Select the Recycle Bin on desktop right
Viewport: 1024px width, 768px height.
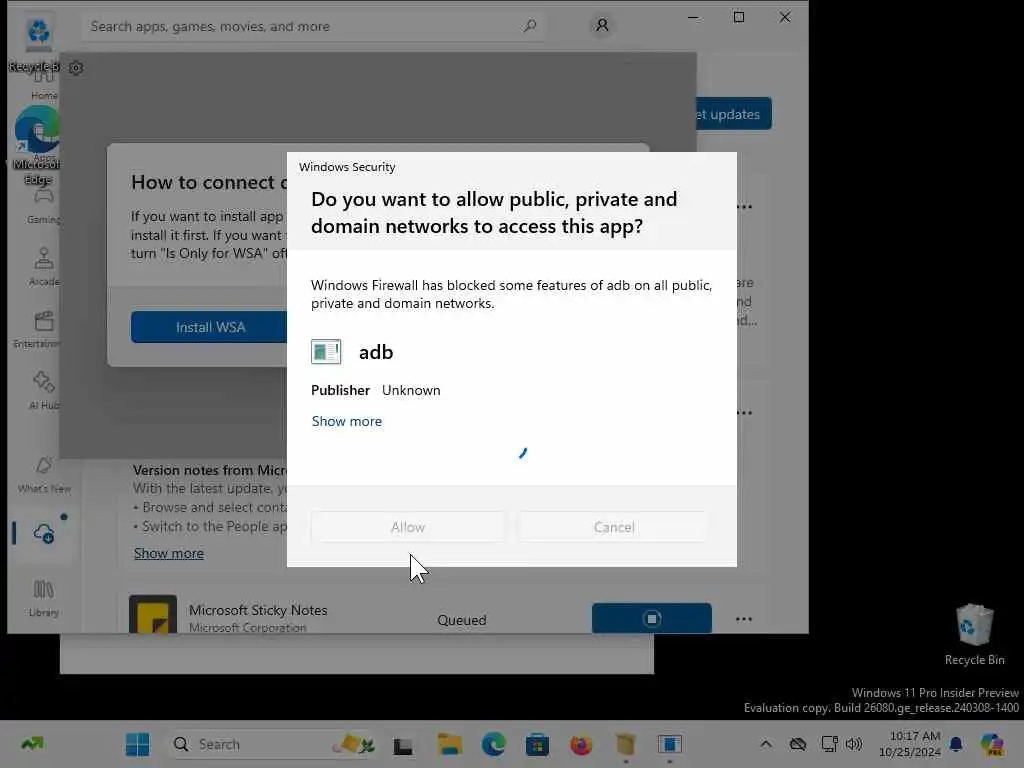click(974, 634)
